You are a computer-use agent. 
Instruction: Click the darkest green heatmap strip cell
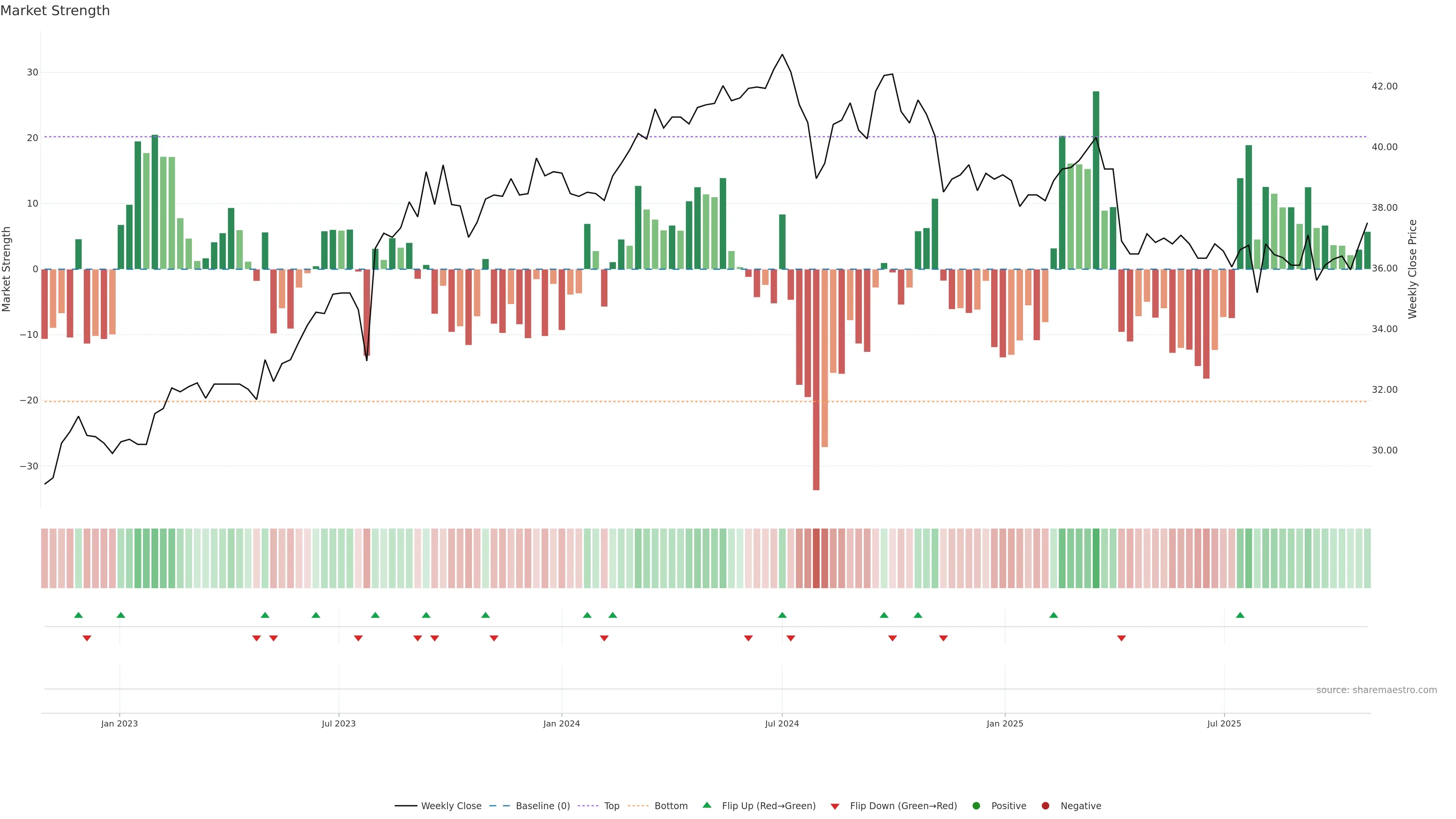pos(1096,558)
